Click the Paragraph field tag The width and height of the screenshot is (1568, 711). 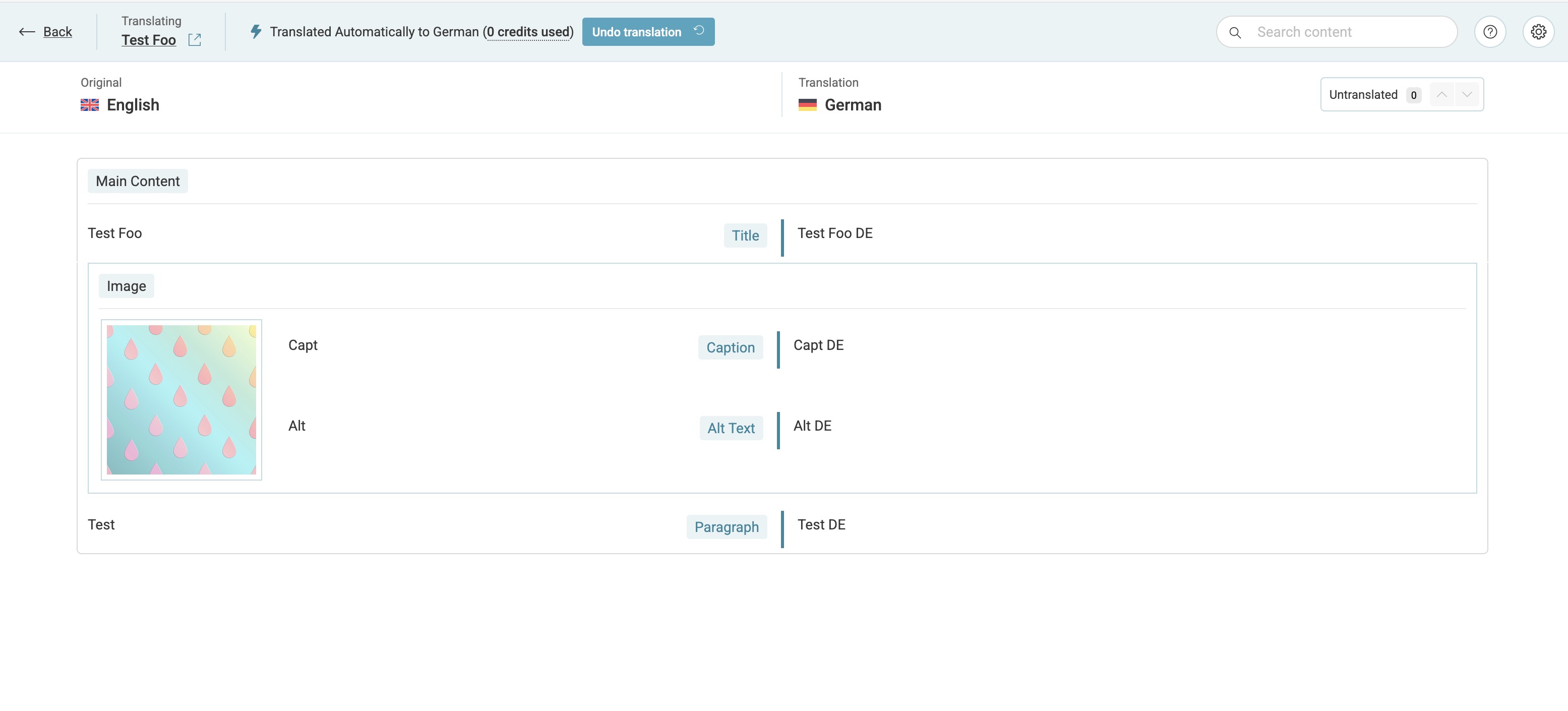[726, 527]
